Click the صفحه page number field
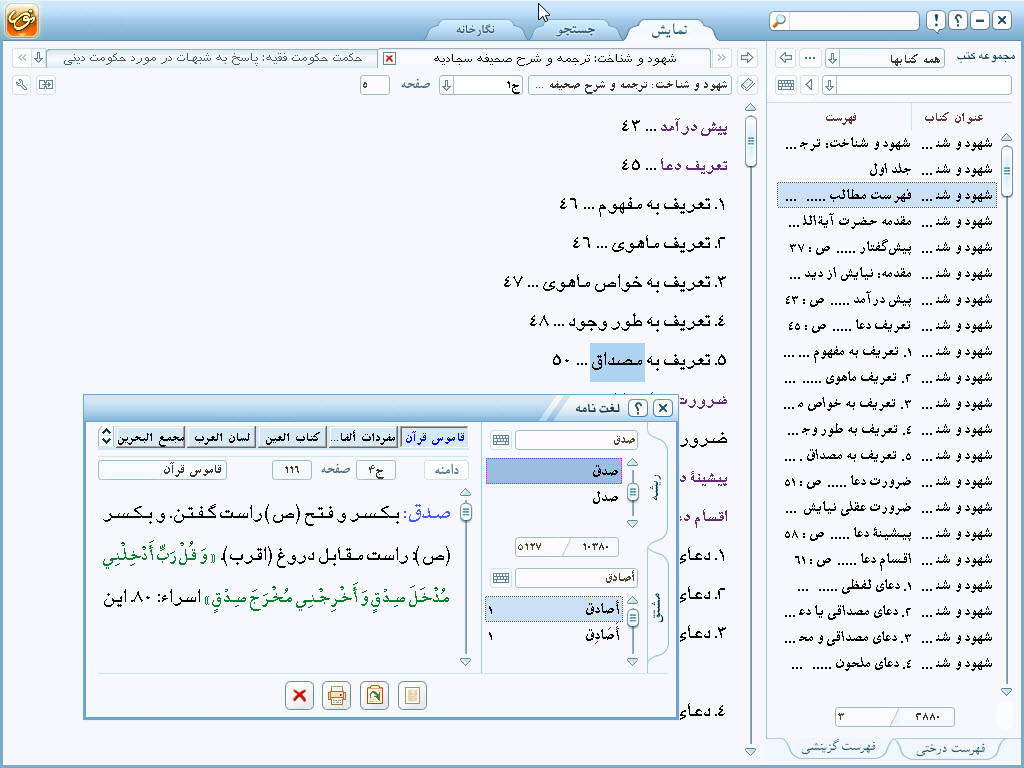The image size is (1024, 768). (x=374, y=85)
